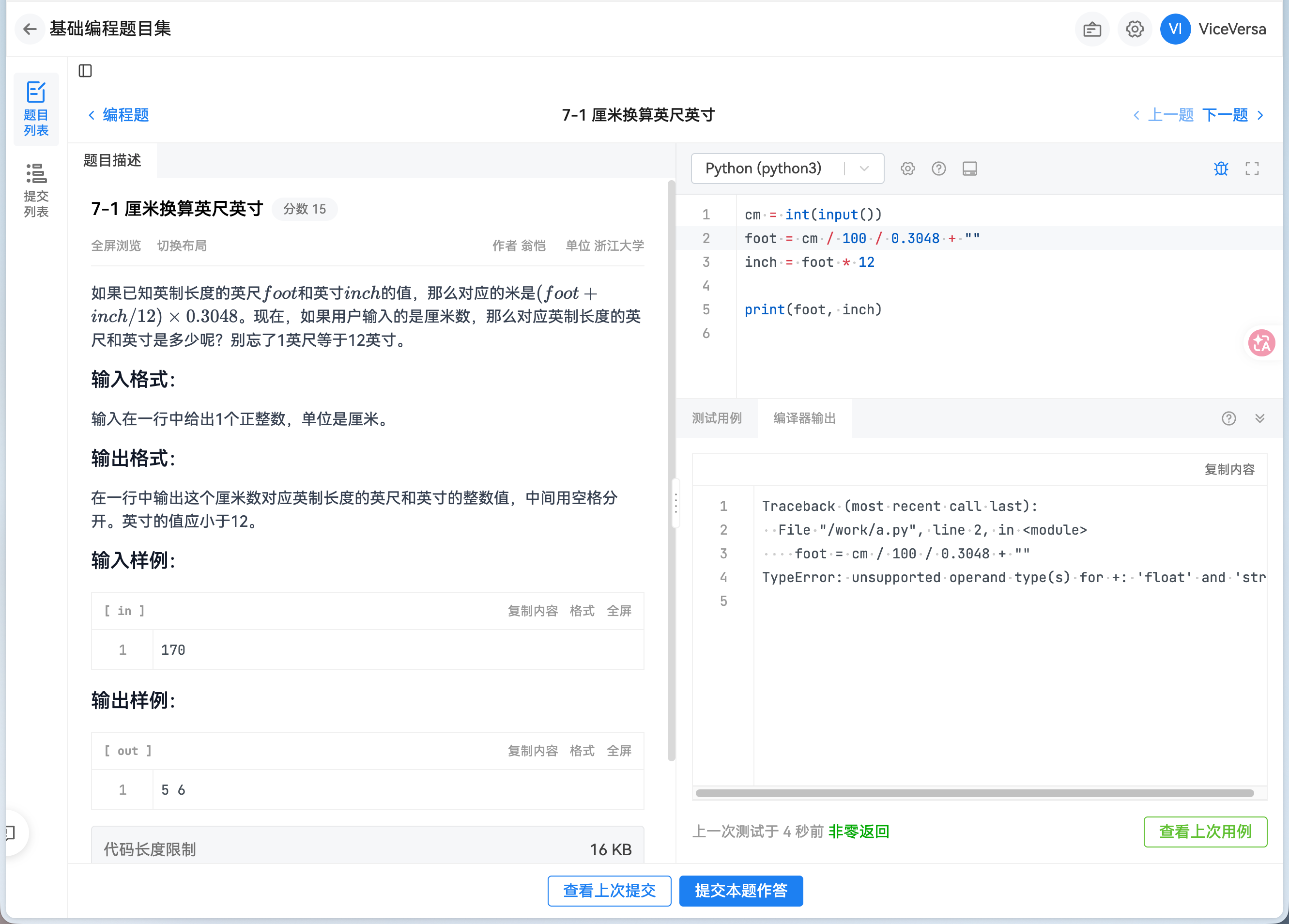
Task: Click 格式 in the output sample box
Action: pyautogui.click(x=582, y=751)
